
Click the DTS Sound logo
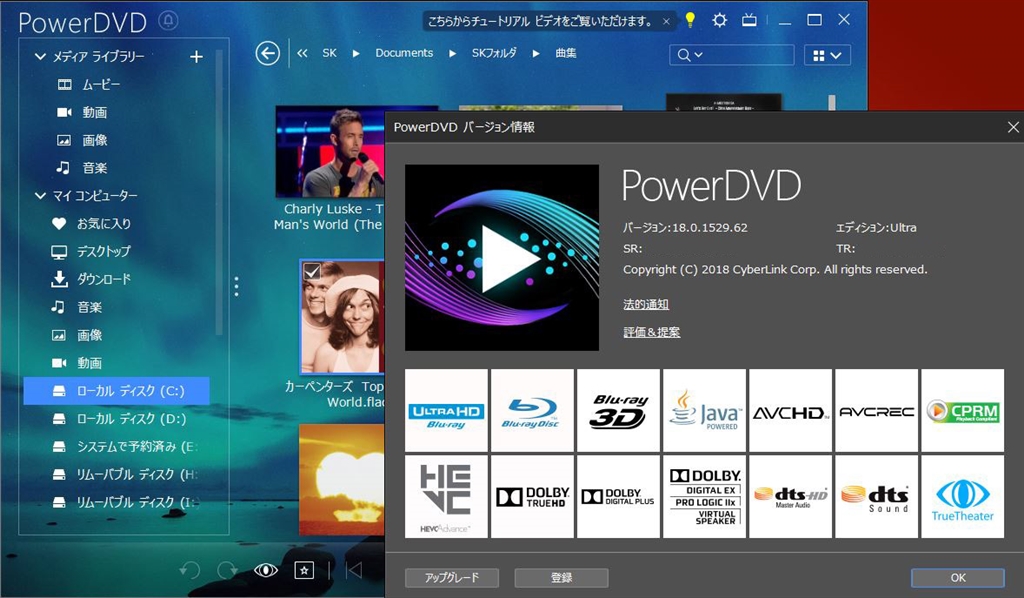click(876, 497)
